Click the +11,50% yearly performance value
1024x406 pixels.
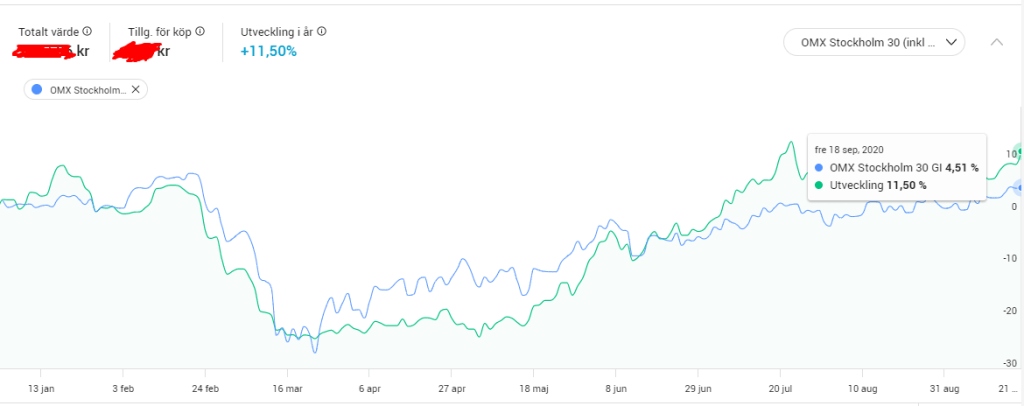tap(269, 51)
